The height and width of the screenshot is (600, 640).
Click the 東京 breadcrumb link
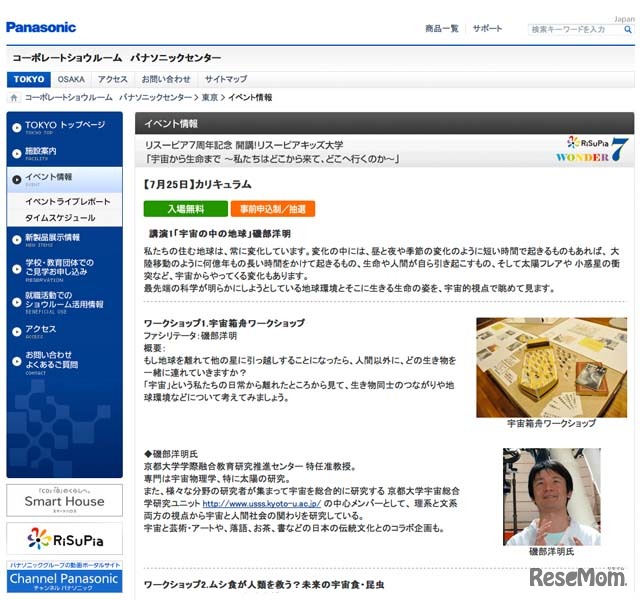point(210,98)
